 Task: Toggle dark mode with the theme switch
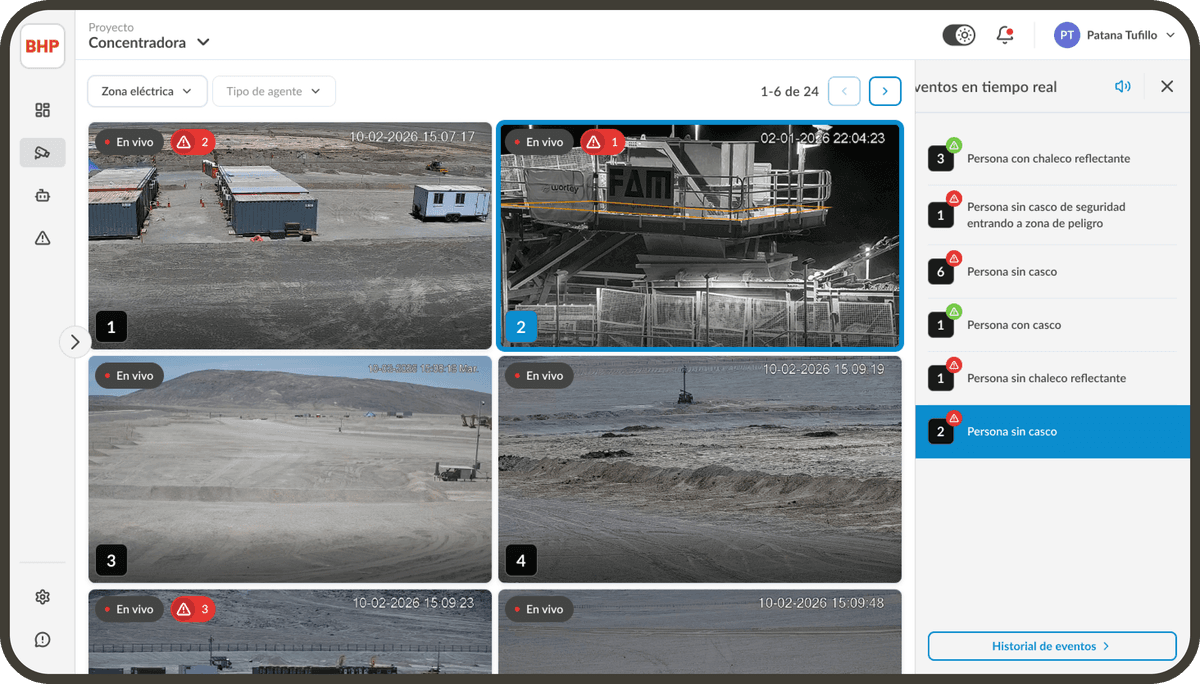coord(959,34)
